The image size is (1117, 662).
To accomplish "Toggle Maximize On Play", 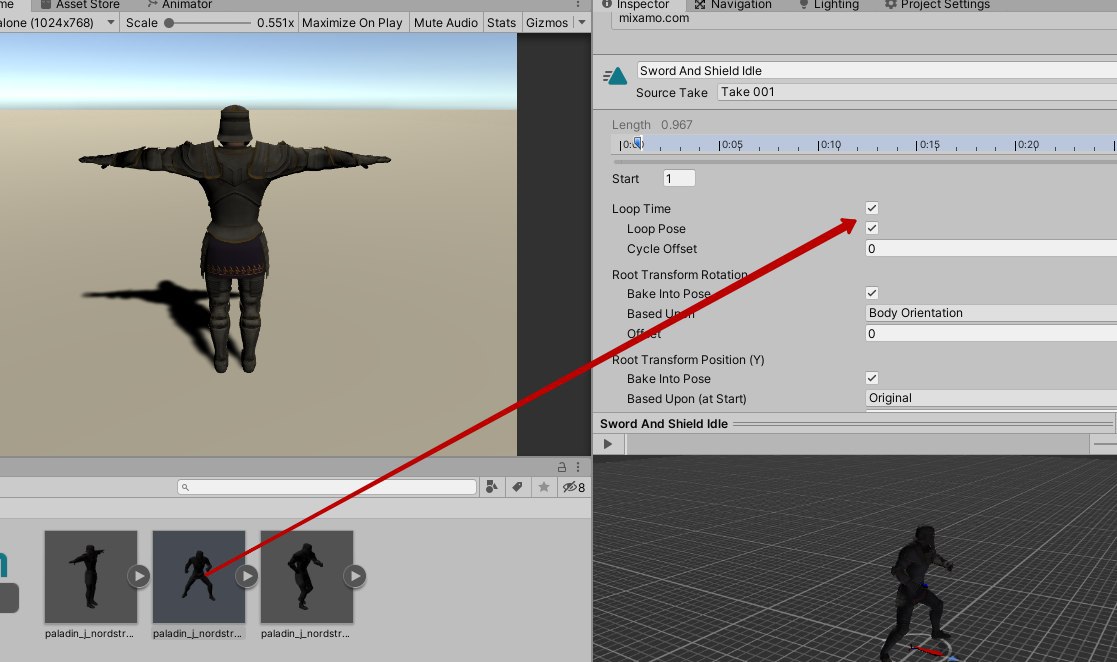I will point(352,23).
